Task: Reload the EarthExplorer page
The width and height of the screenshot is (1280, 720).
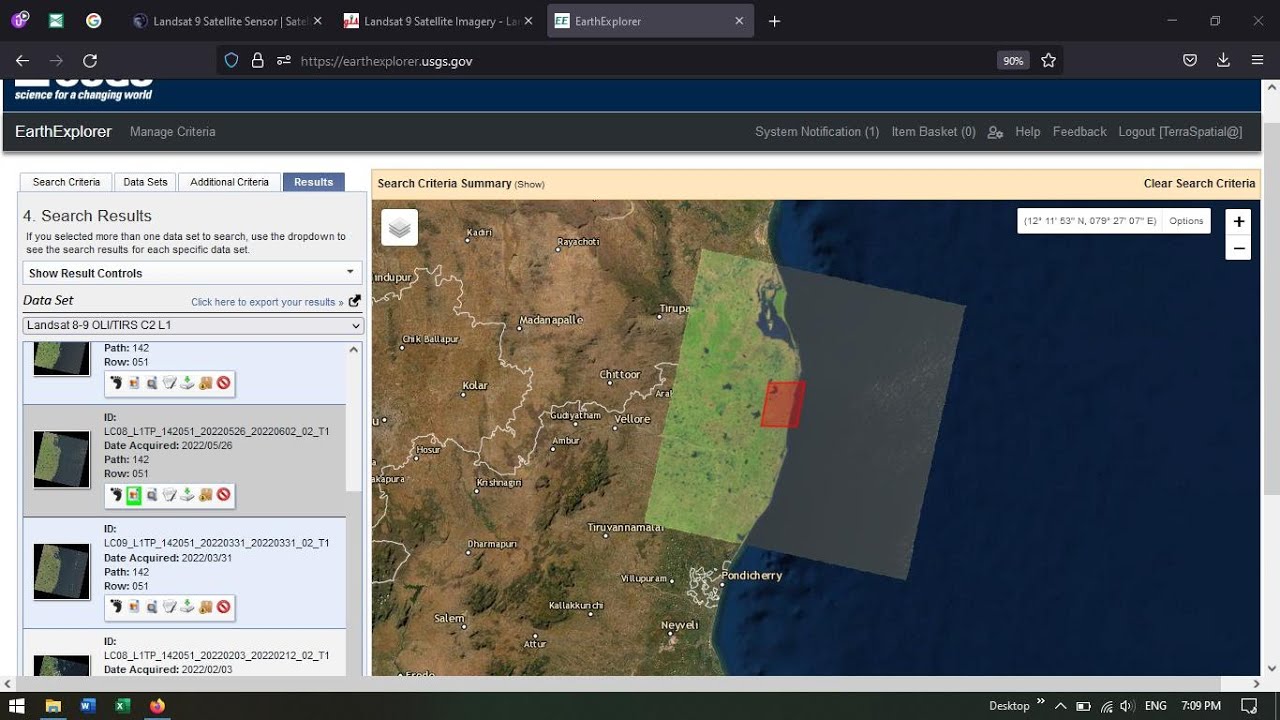Action: pyautogui.click(x=90, y=61)
